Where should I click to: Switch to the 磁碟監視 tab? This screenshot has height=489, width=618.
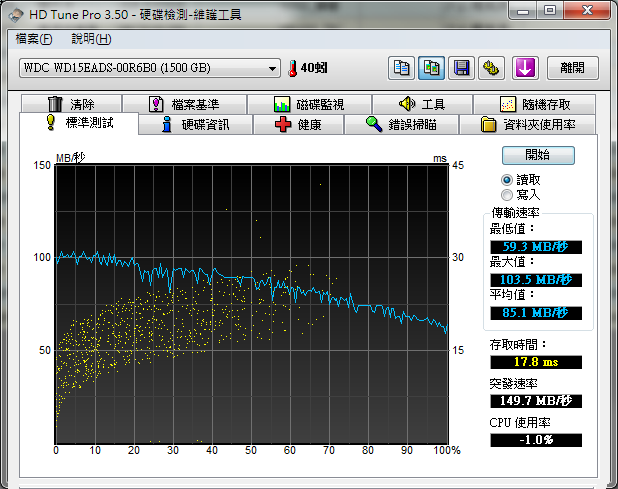(x=309, y=104)
